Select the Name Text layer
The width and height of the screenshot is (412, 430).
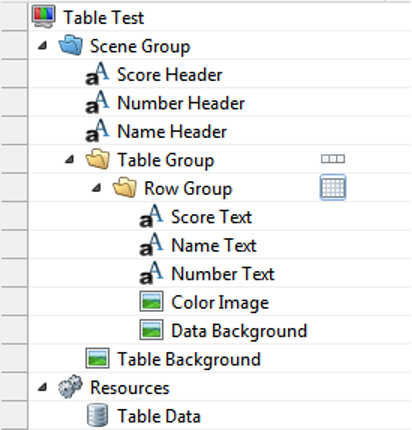214,245
